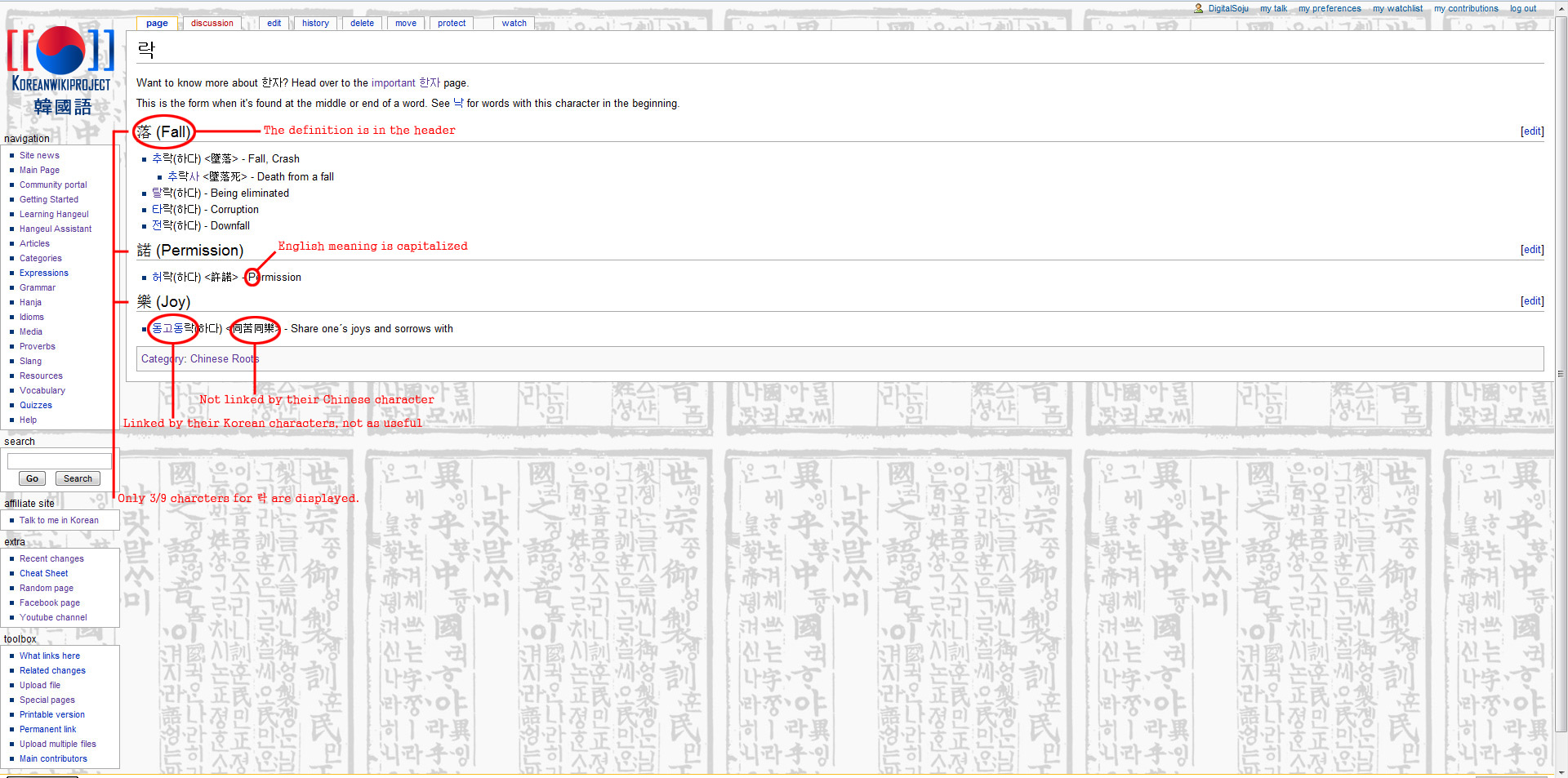This screenshot has width=1568, height=778.
Task: Edit the 落 (Fall) section
Action: tap(1531, 131)
